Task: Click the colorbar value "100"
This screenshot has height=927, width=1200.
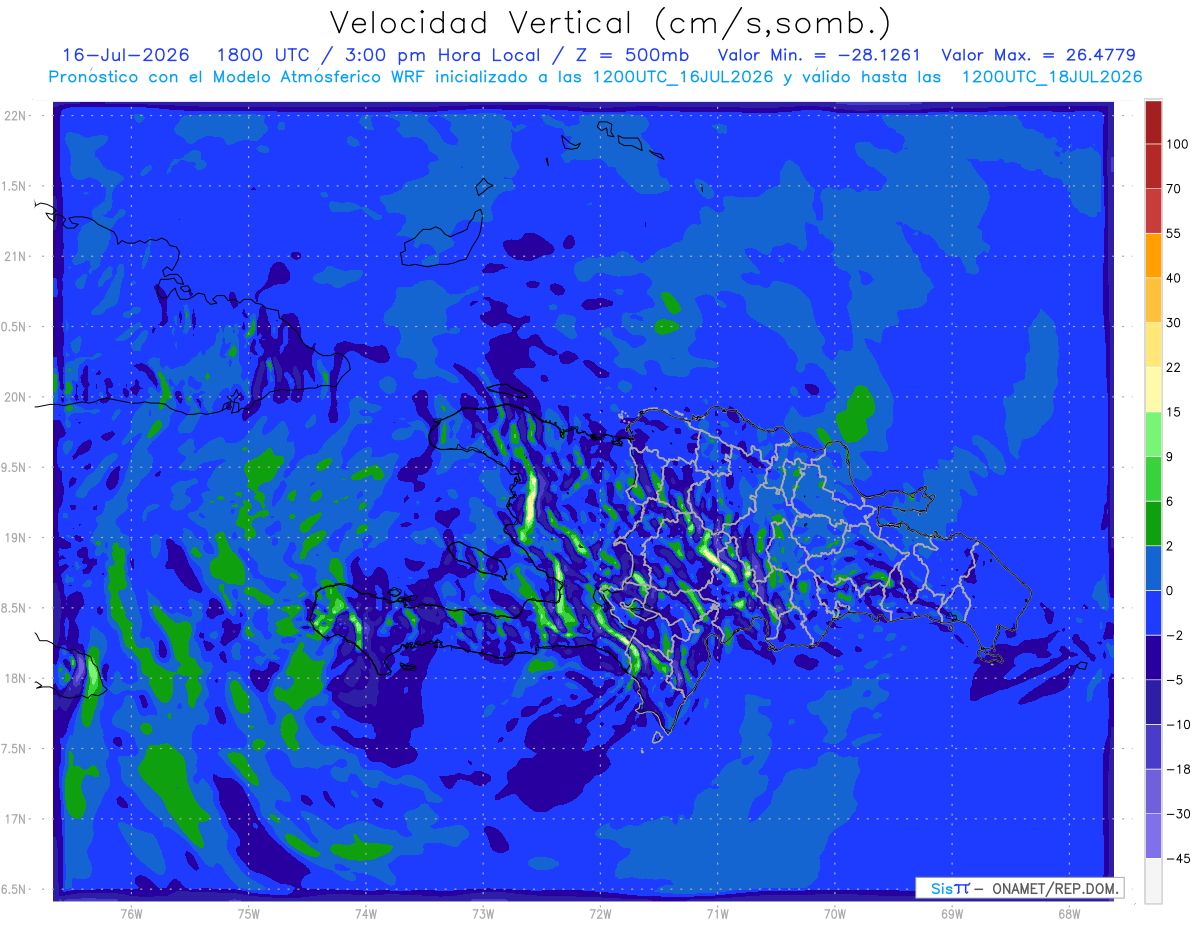Action: click(x=1177, y=144)
